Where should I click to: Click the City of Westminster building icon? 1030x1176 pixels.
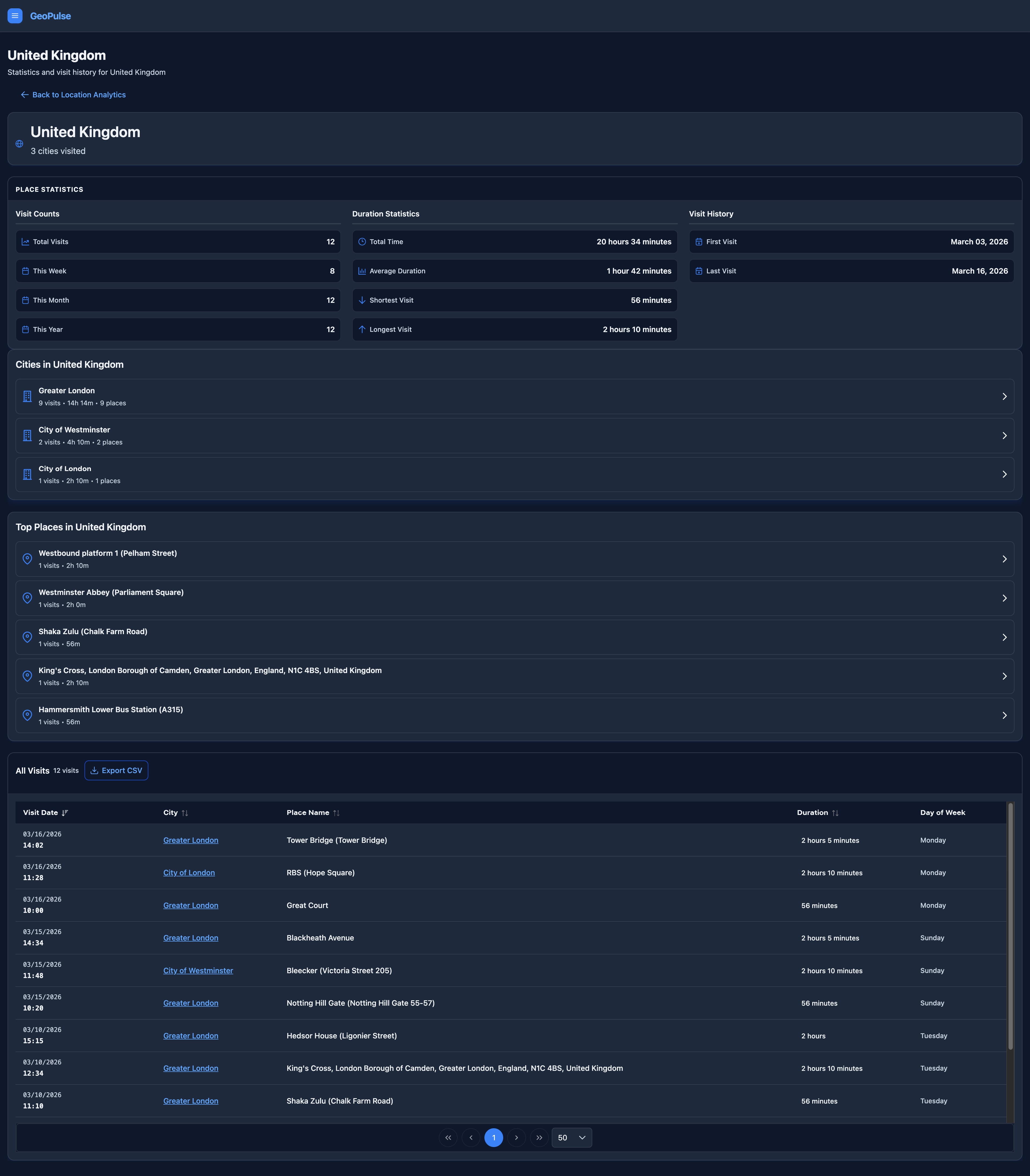click(27, 436)
